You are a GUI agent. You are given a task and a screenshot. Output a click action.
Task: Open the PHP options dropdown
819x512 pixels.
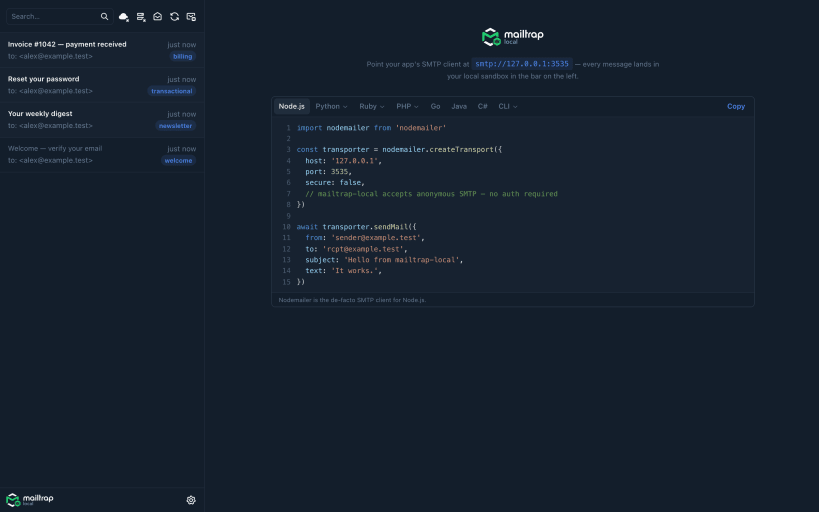(407, 106)
